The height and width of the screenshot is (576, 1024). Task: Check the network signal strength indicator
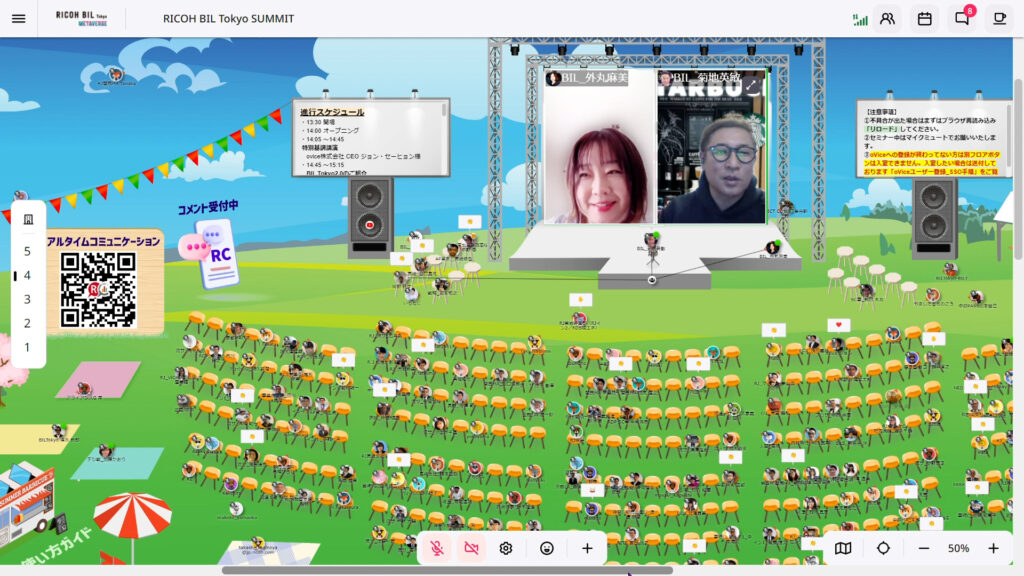[860, 20]
